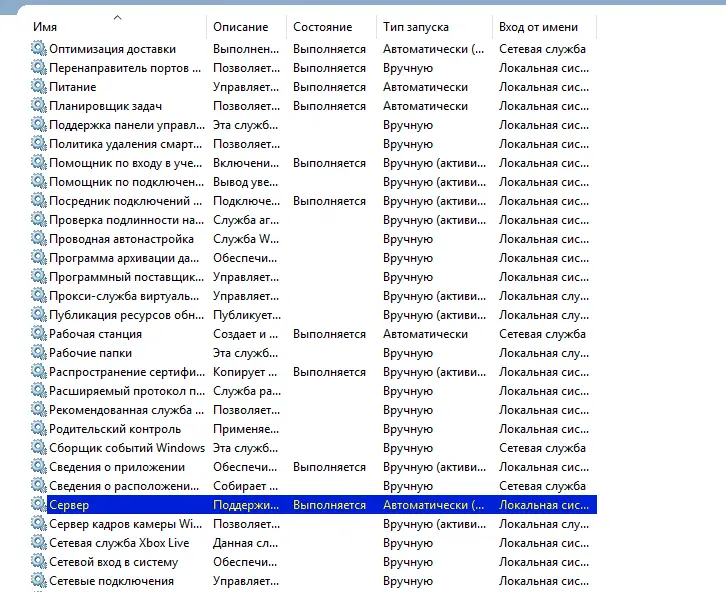
Task: Click the gear icon of Программный поставщик
Action: 39,276
